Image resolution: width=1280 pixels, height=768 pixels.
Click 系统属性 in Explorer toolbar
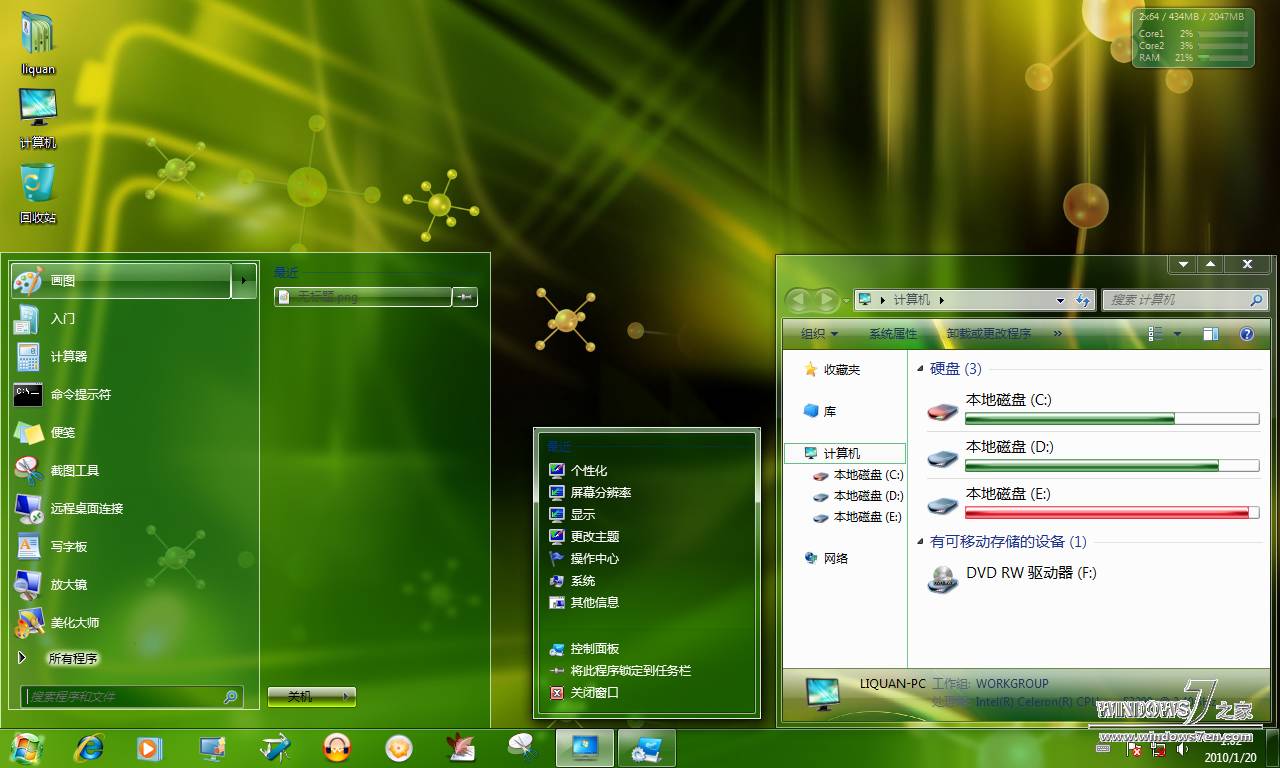tap(893, 334)
